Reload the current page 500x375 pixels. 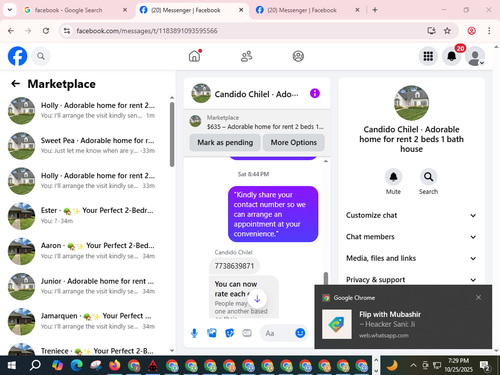tap(46, 31)
